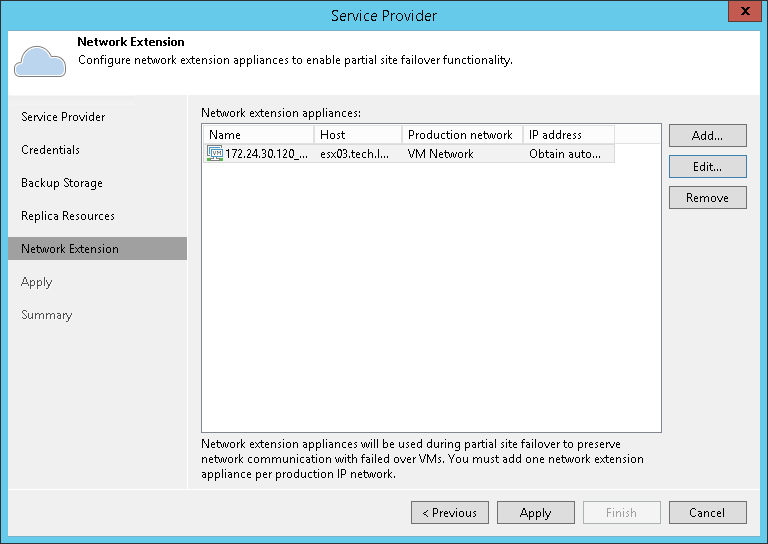Cancel the Service Provider wizard
The height and width of the screenshot is (544, 768).
(x=707, y=513)
